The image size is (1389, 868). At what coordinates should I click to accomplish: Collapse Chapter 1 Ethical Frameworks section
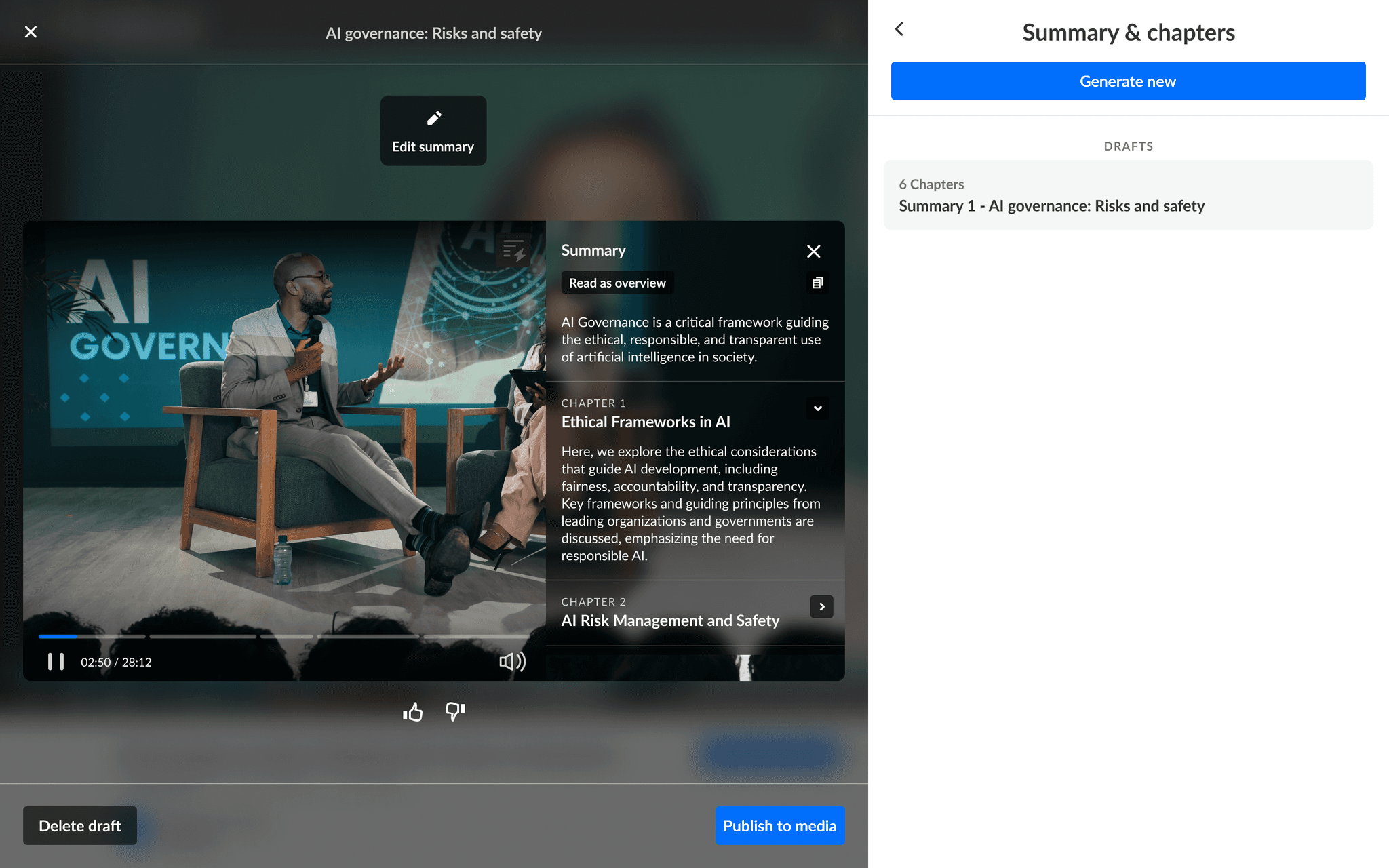817,408
